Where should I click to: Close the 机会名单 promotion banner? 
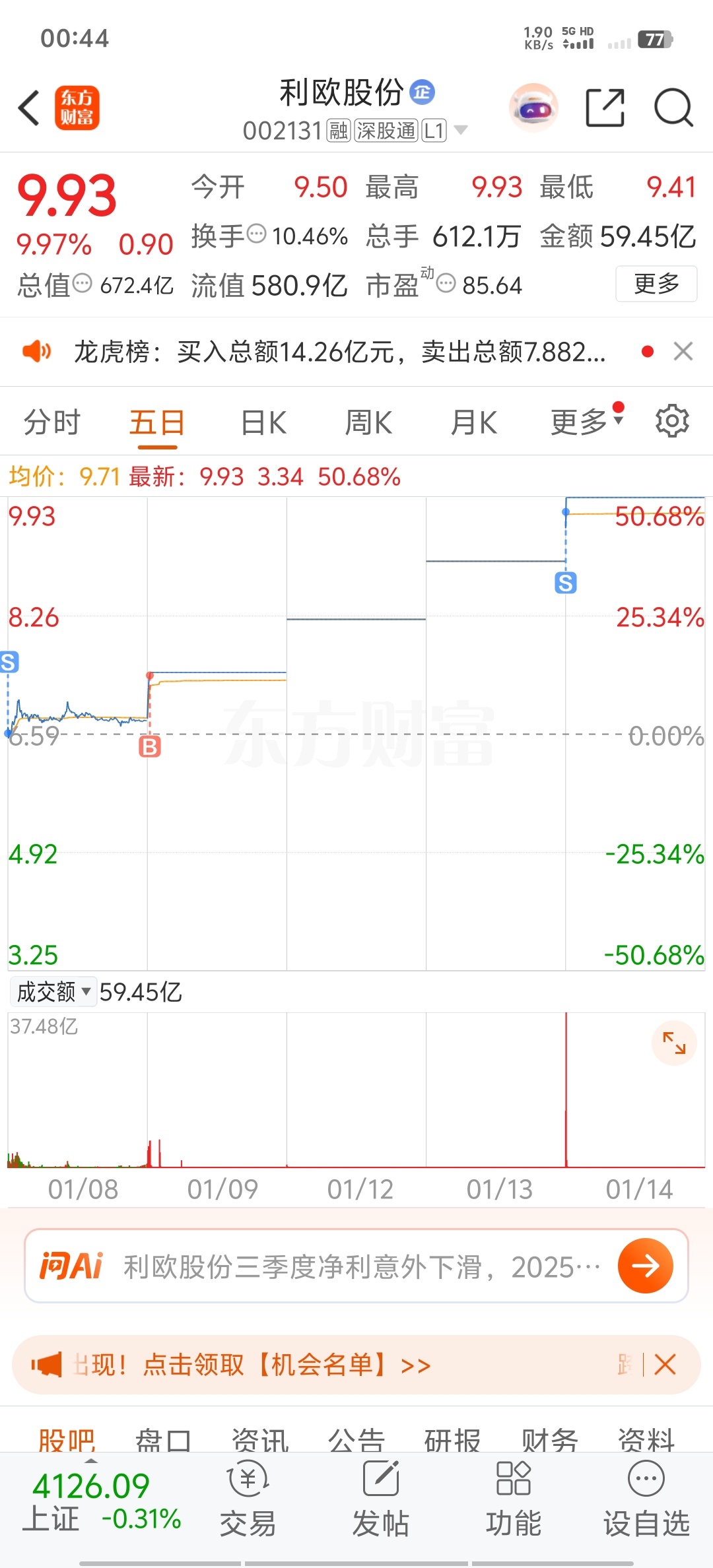click(x=665, y=1364)
